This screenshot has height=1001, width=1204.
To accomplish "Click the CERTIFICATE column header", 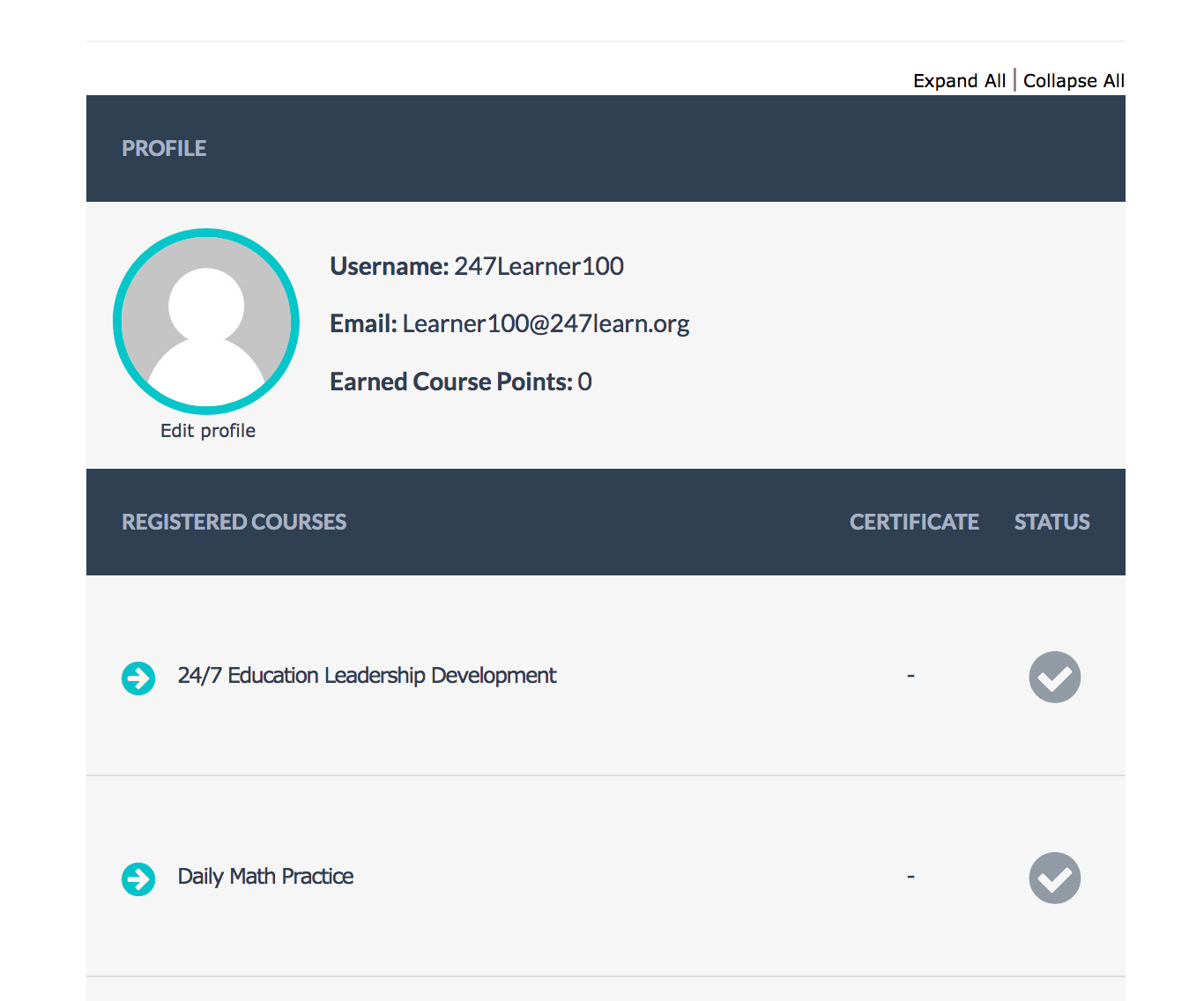I will click(914, 523).
